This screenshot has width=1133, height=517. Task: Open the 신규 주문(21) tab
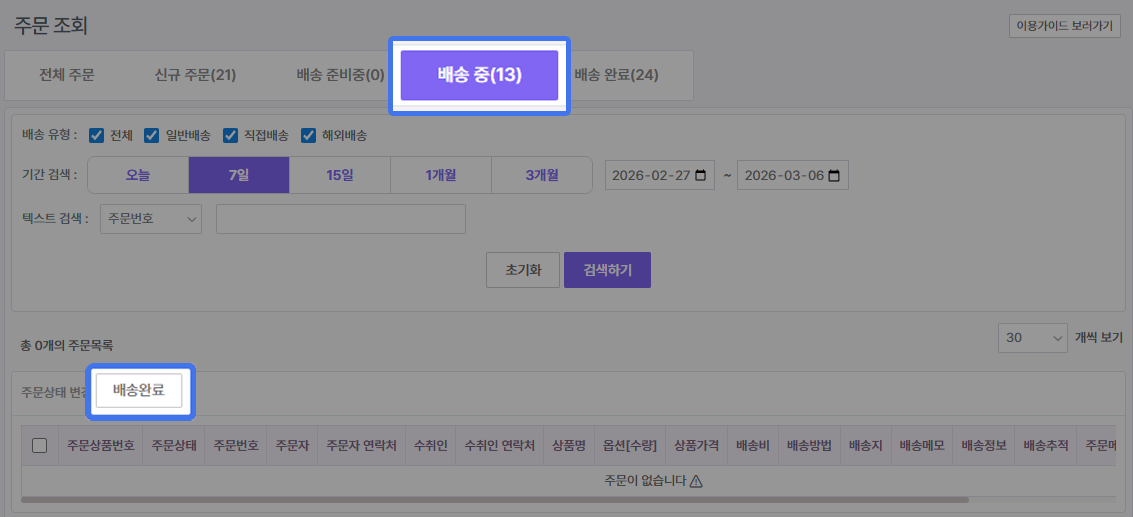(x=195, y=76)
